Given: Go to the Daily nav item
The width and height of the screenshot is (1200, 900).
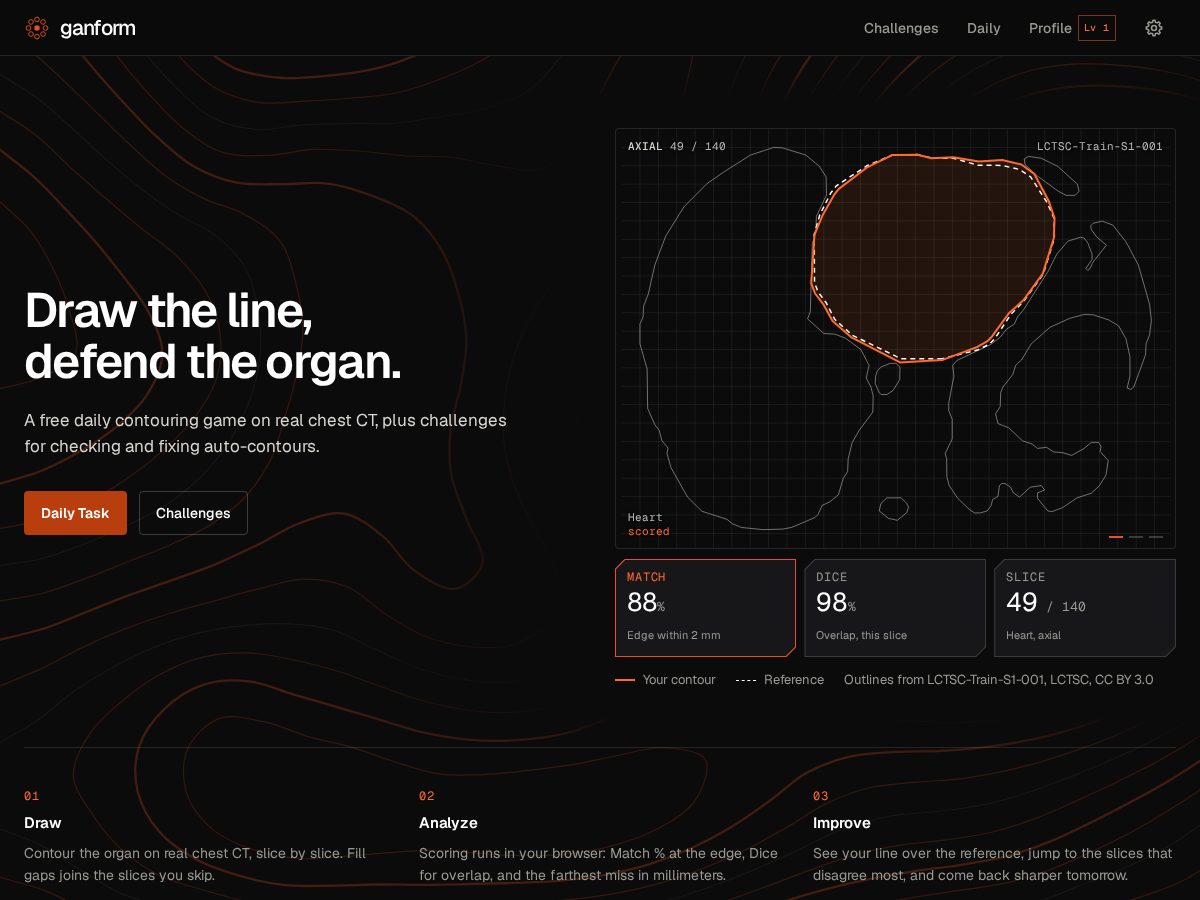Looking at the screenshot, I should pos(984,28).
